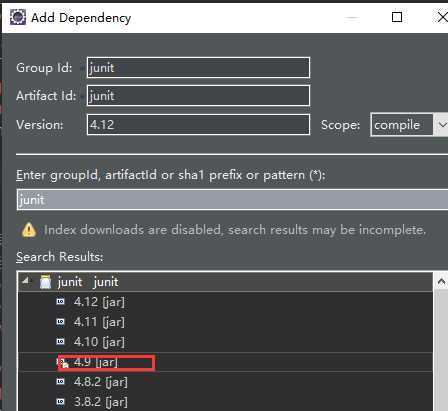Click the artifact icon beside 4.10 [jar]
Image resolution: width=448 pixels, height=411 pixels.
tap(60, 341)
